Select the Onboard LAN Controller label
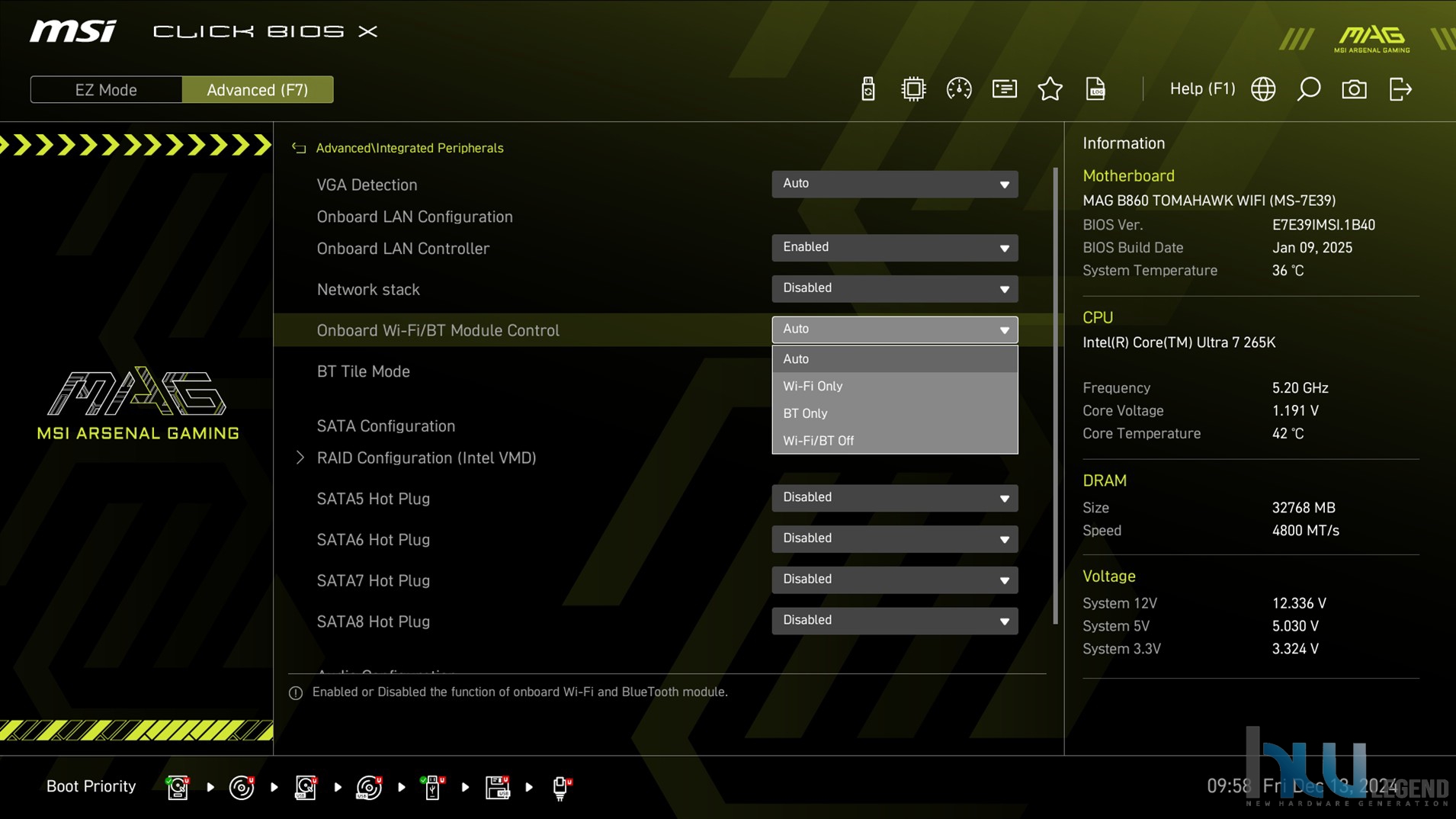The height and width of the screenshot is (819, 1456). pyautogui.click(x=402, y=249)
